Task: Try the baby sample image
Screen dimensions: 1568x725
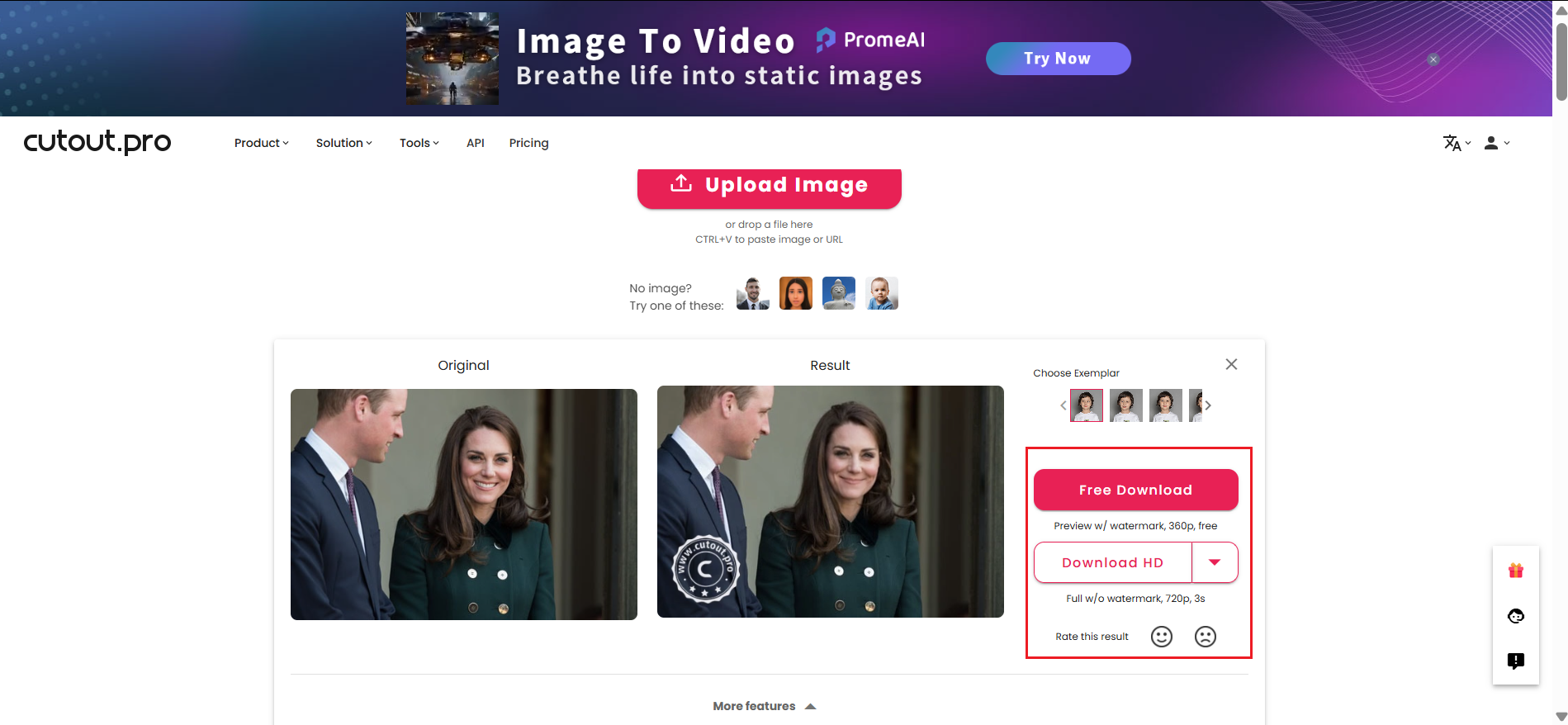Action: point(882,293)
